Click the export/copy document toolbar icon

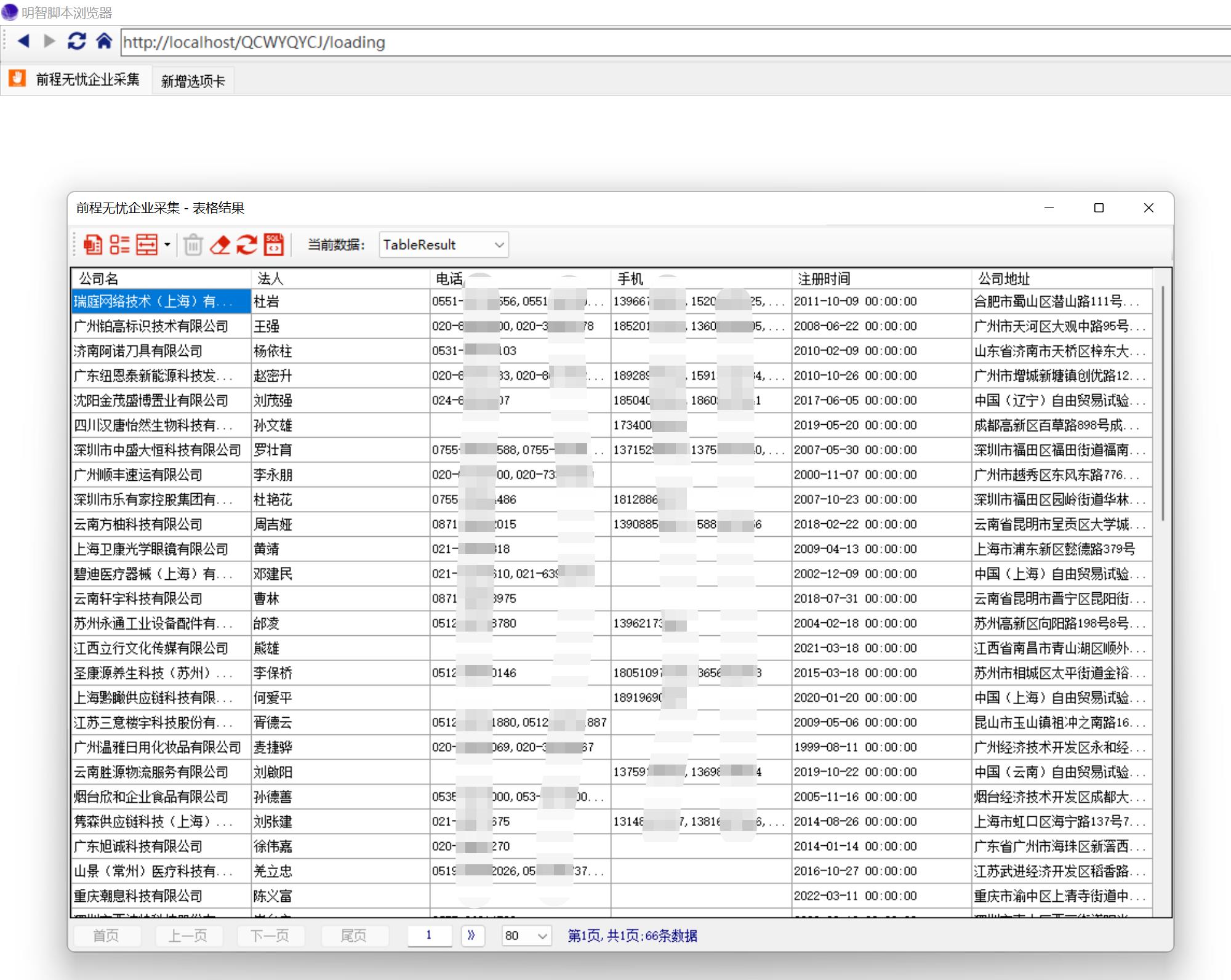(x=92, y=244)
